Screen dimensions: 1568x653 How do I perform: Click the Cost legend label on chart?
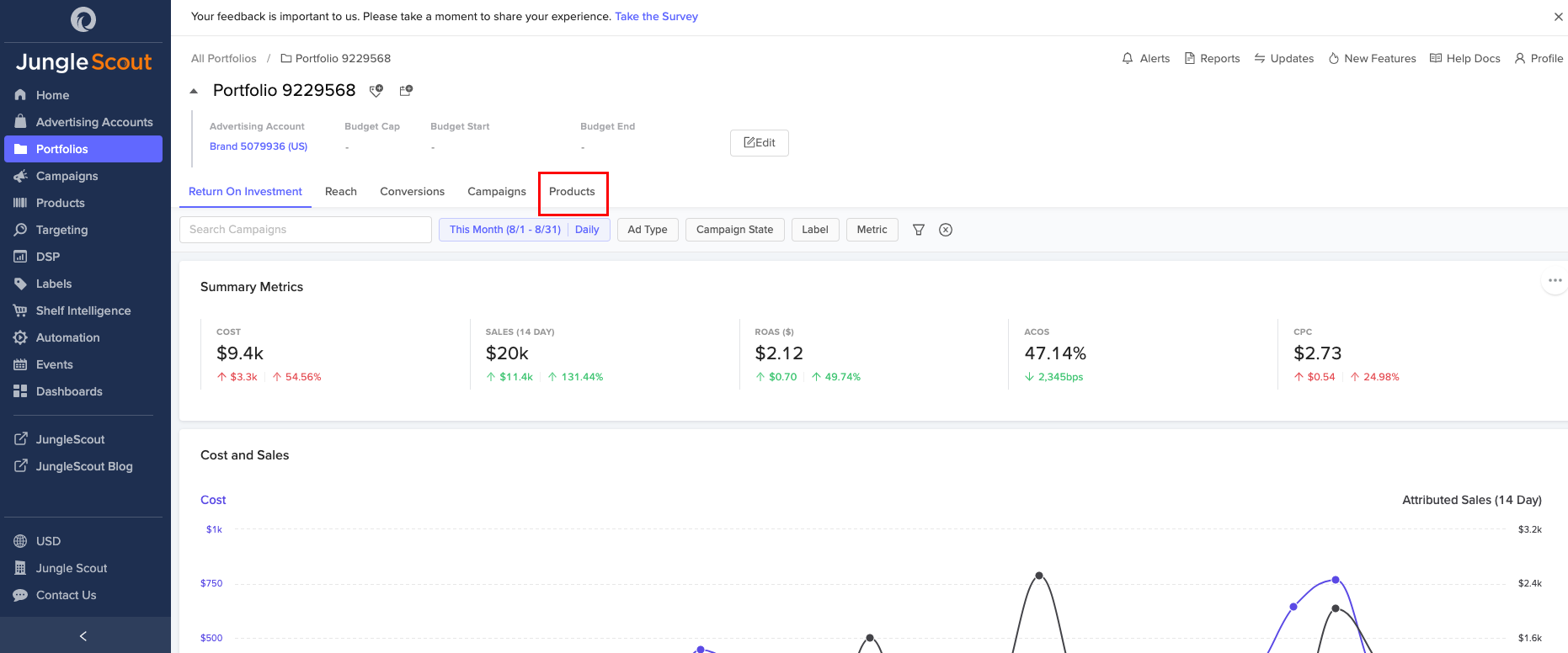point(213,500)
